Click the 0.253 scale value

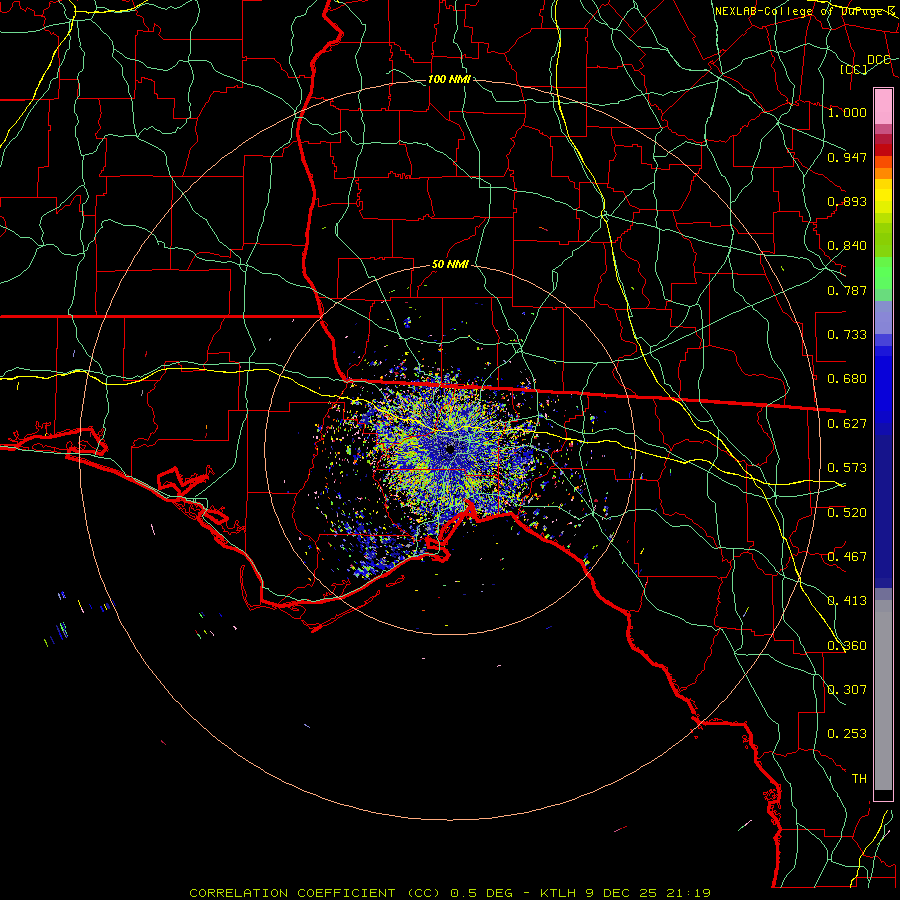pyautogui.click(x=847, y=734)
